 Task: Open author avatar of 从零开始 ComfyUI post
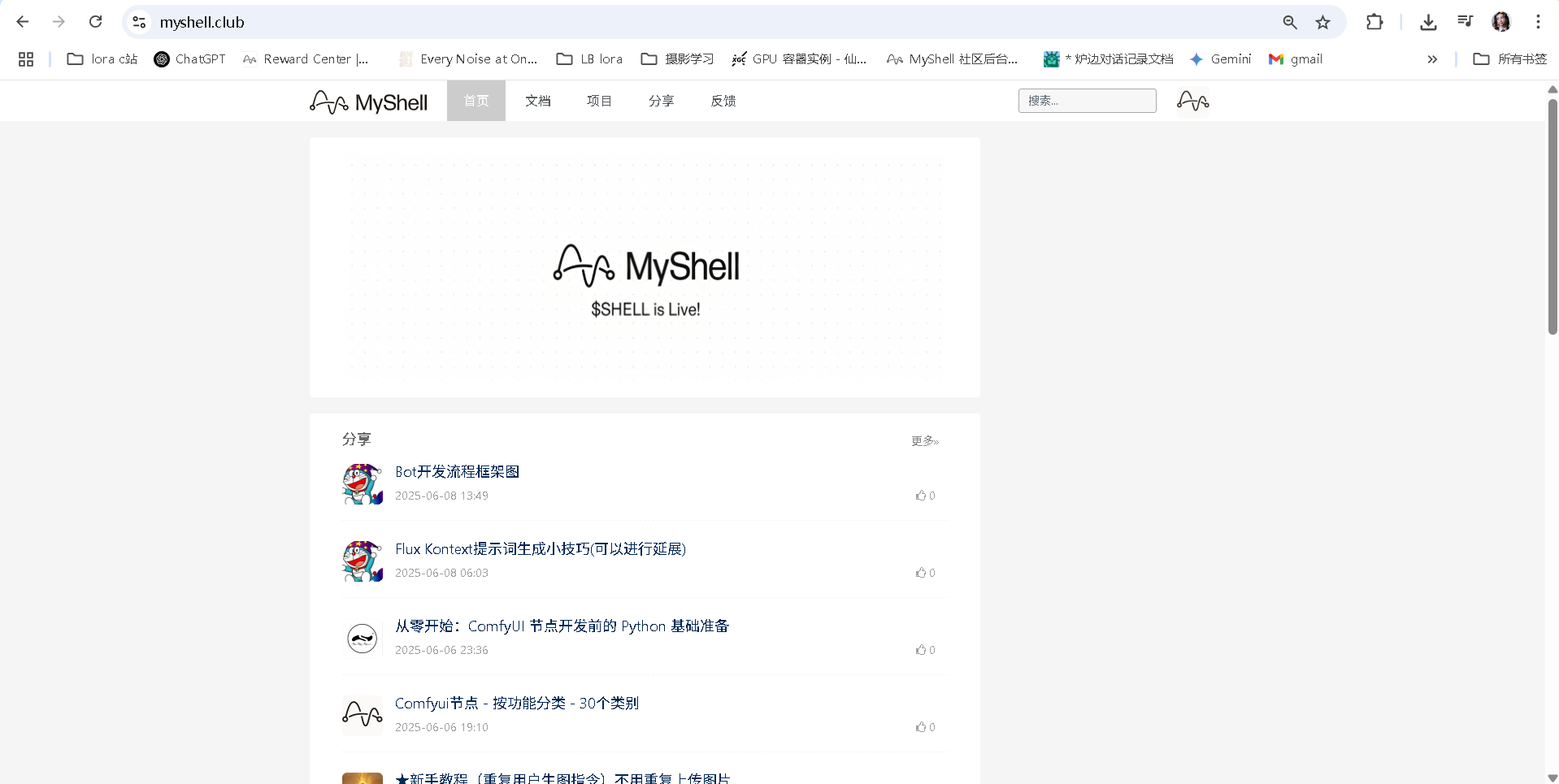tap(363, 639)
